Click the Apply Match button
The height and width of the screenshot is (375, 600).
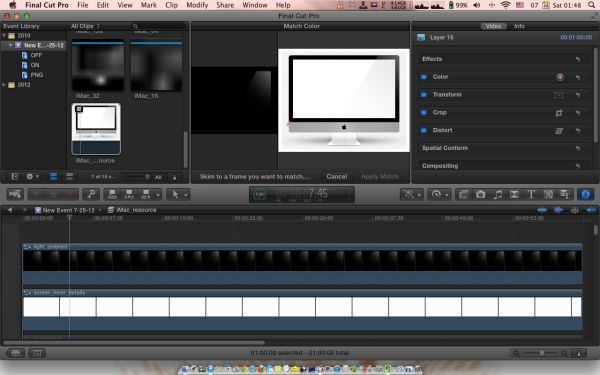380,176
